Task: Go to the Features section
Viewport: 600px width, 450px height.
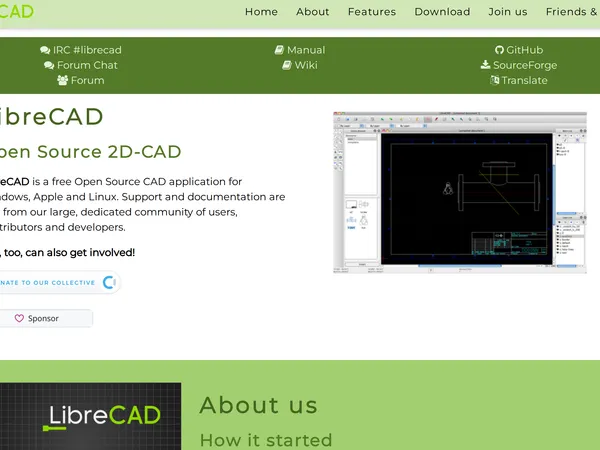Action: coord(372,12)
